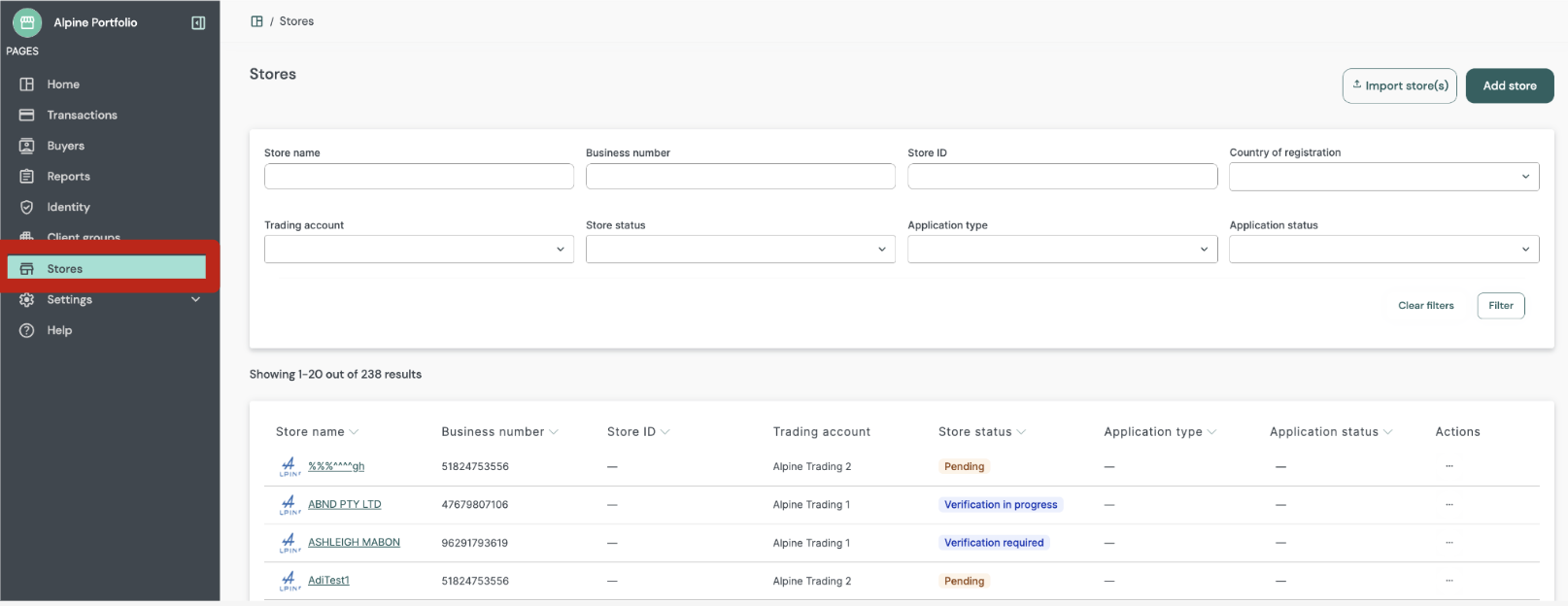Viewport: 1568px width, 606px height.
Task: Open the Application status filter dropdown
Action: click(1383, 249)
